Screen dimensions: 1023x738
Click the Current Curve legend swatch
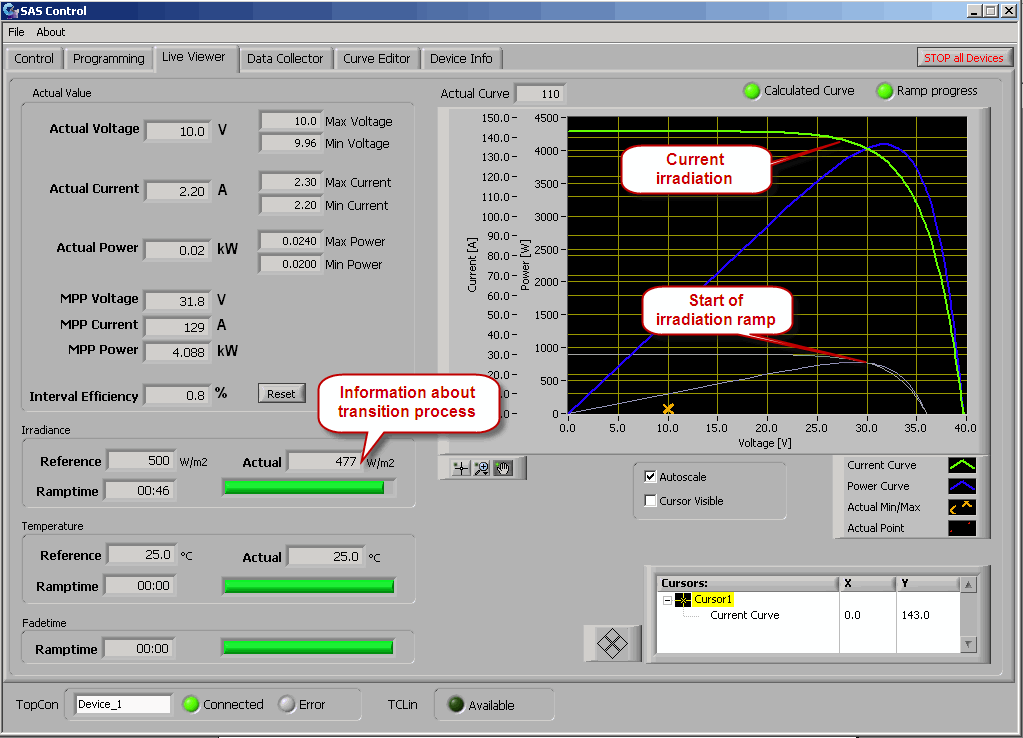961,465
